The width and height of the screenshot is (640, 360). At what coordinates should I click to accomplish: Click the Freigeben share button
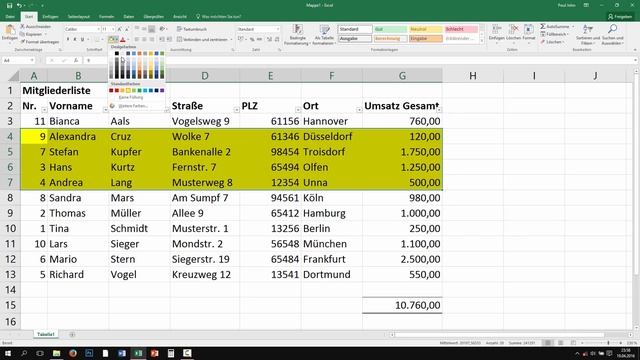click(620, 17)
